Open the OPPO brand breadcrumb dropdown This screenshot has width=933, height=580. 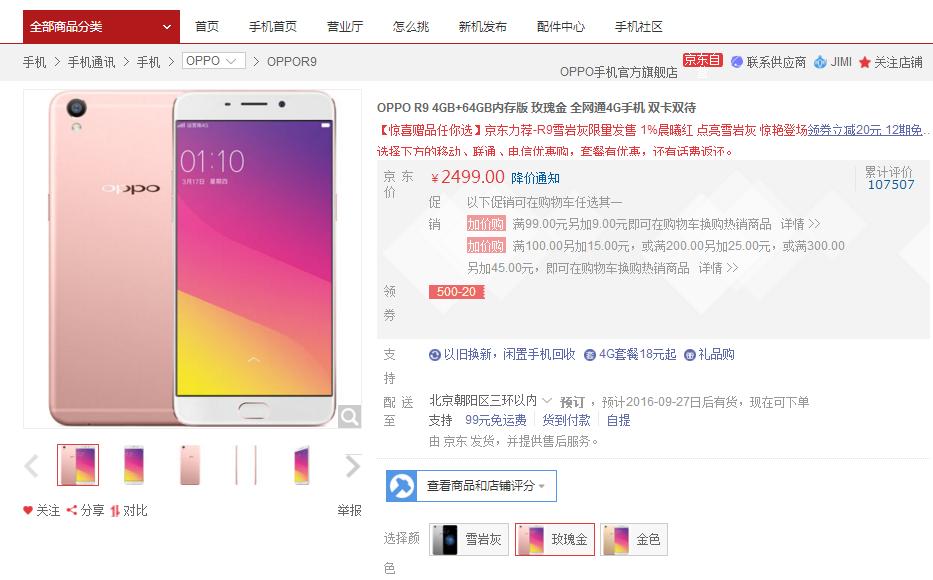click(x=213, y=61)
